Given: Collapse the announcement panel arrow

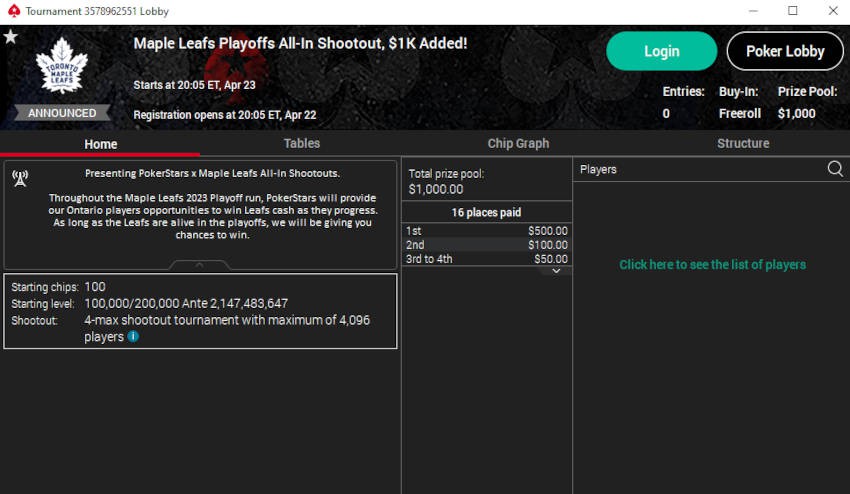Looking at the screenshot, I should click(199, 265).
